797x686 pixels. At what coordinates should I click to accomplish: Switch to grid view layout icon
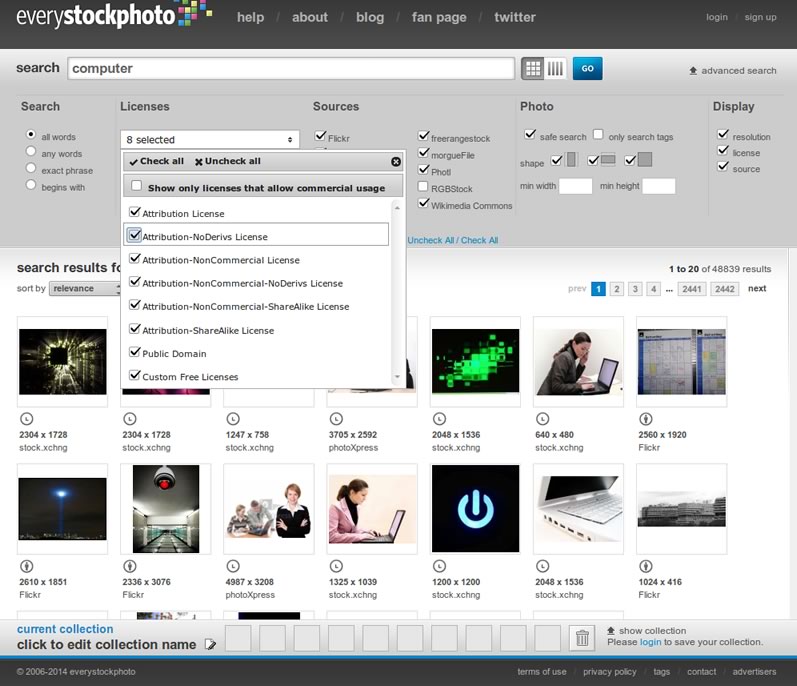(x=532, y=69)
